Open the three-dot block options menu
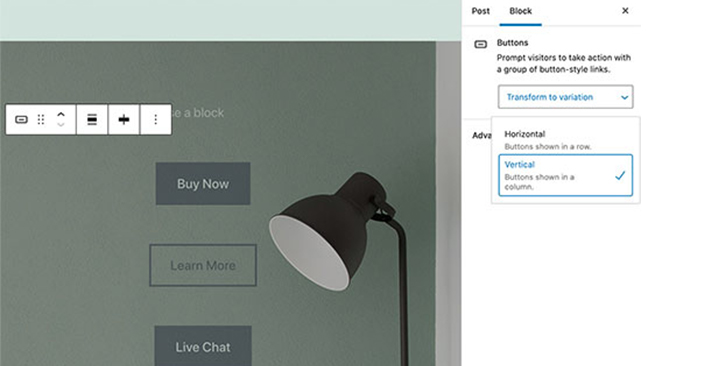The image size is (710, 366). (x=156, y=120)
